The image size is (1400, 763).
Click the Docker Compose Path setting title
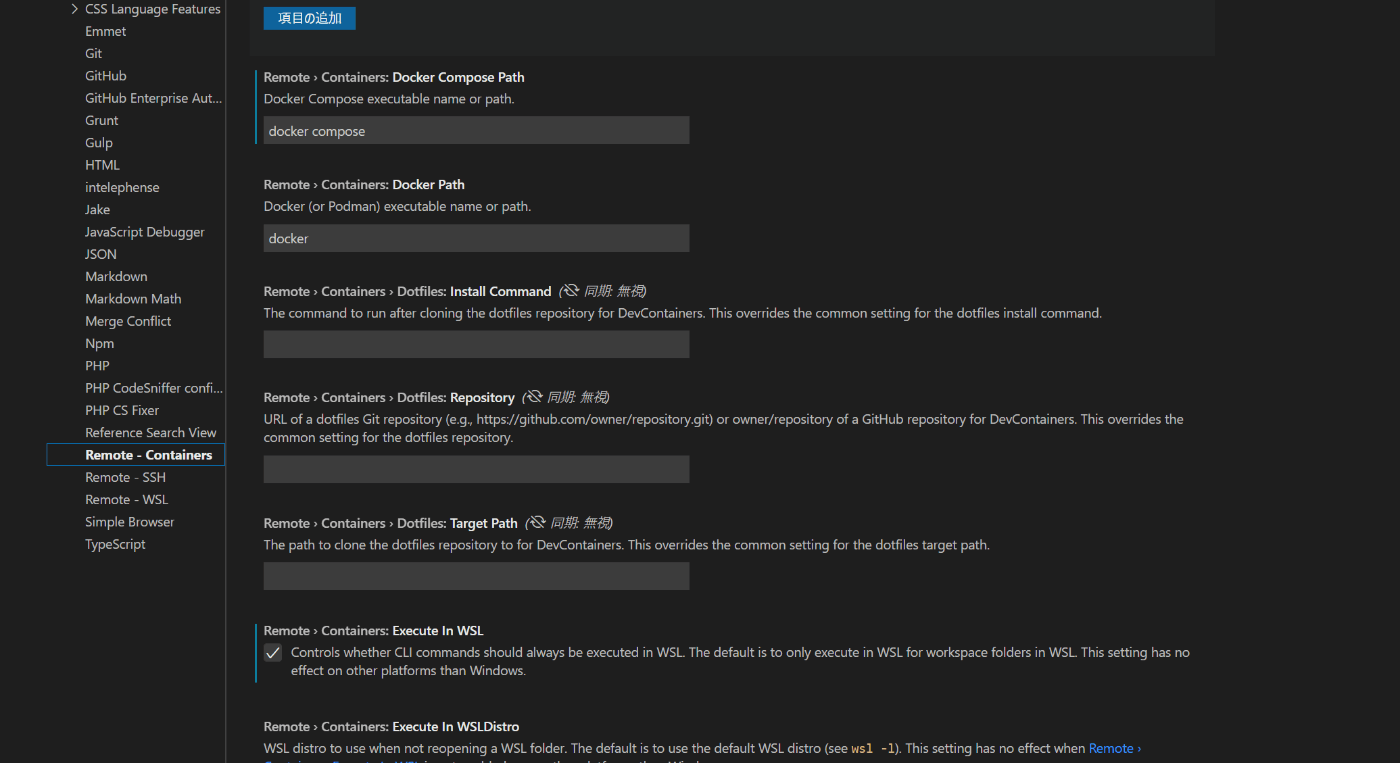394,77
